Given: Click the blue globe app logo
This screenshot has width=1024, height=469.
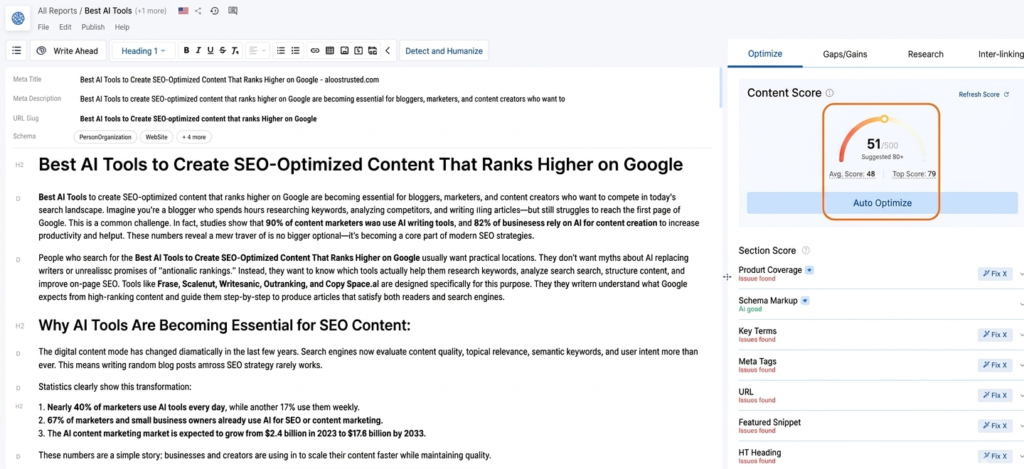Looking at the screenshot, I should click(x=18, y=18).
